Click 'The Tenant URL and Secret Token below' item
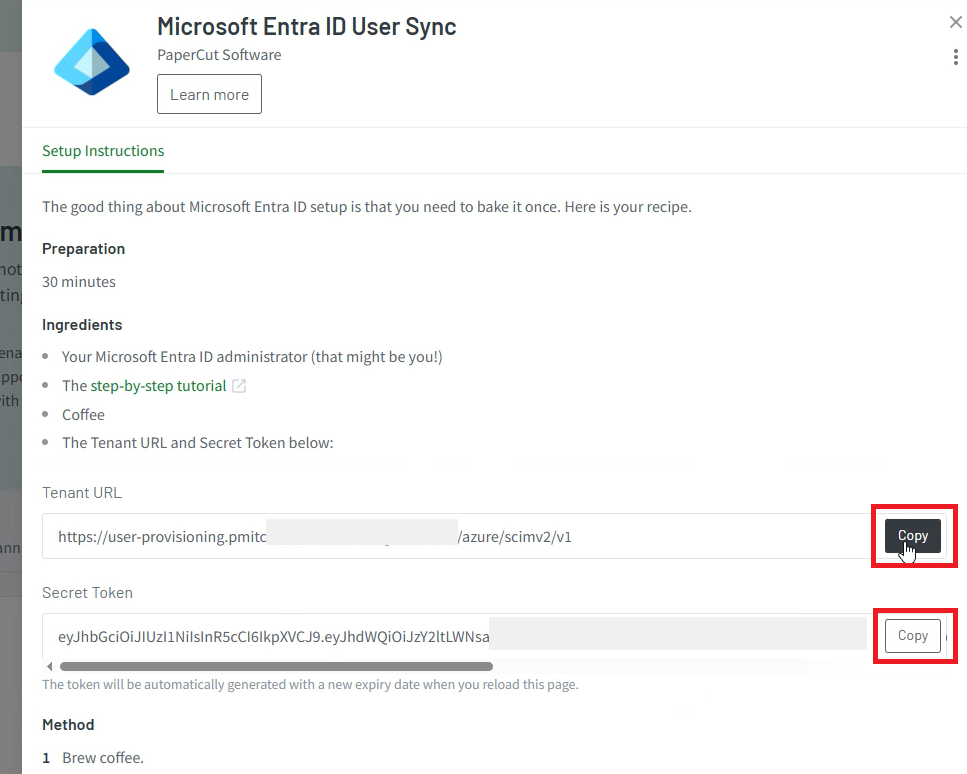 [197, 443]
